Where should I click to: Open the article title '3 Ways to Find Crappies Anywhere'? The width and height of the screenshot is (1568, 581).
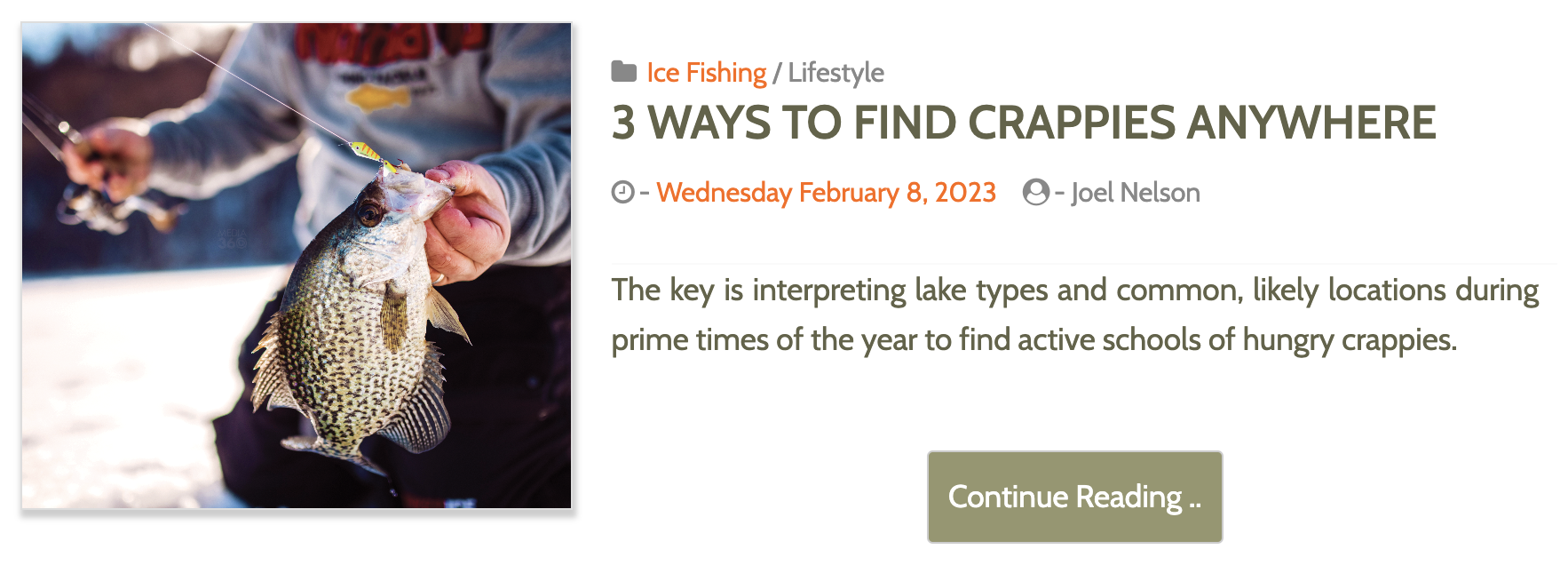(1023, 123)
